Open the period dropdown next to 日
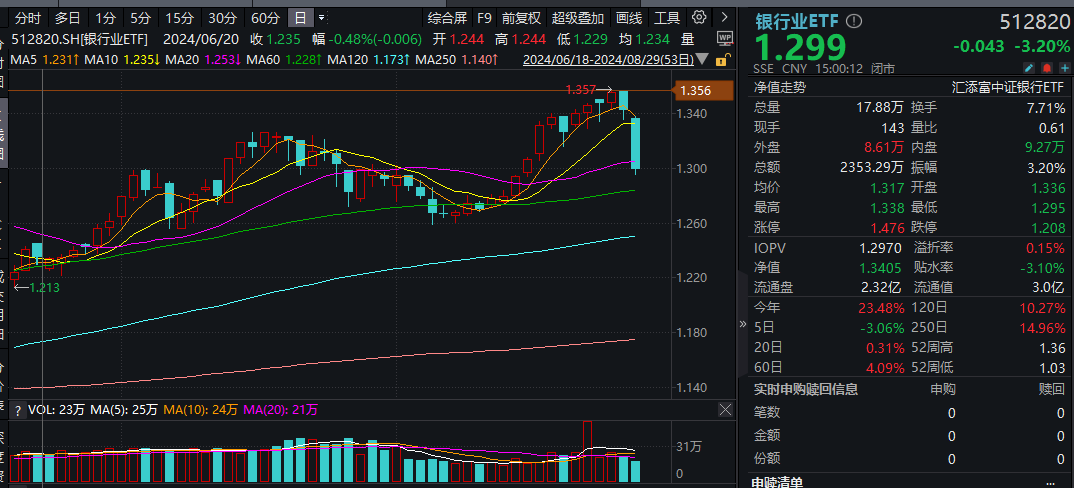Screen dimensions: 1074x488 (321, 18)
